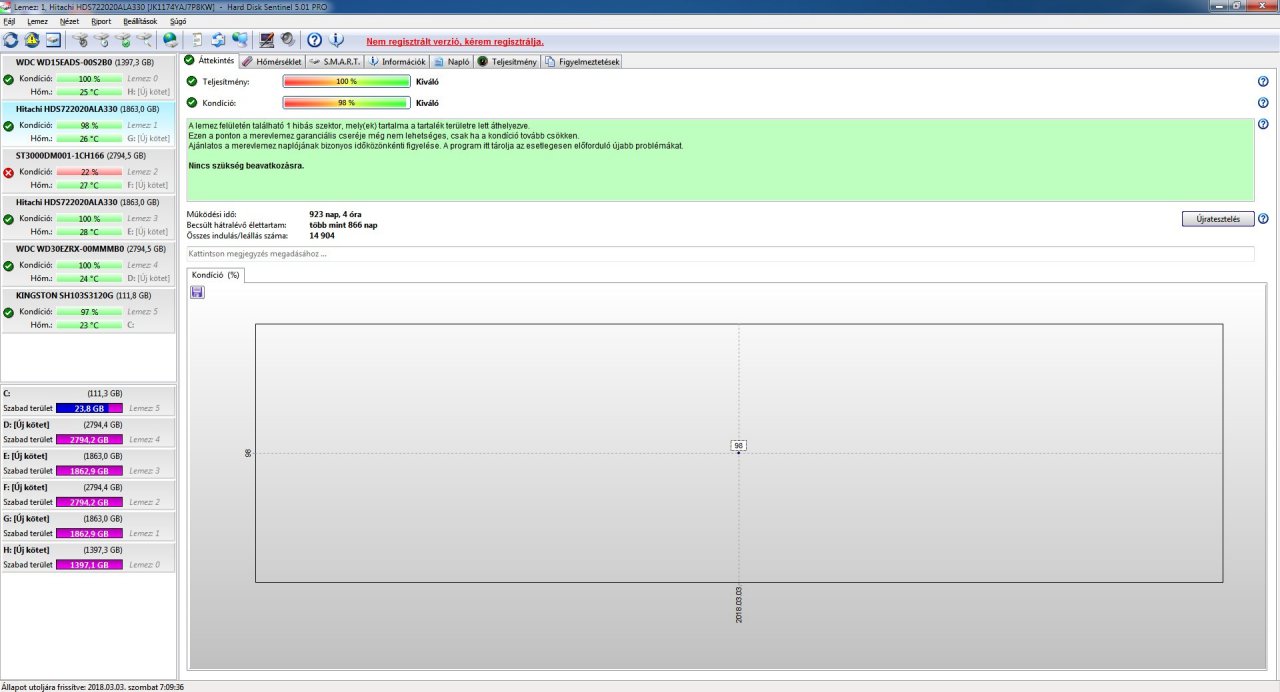Switch to the Teljesítmény tab

click(507, 61)
